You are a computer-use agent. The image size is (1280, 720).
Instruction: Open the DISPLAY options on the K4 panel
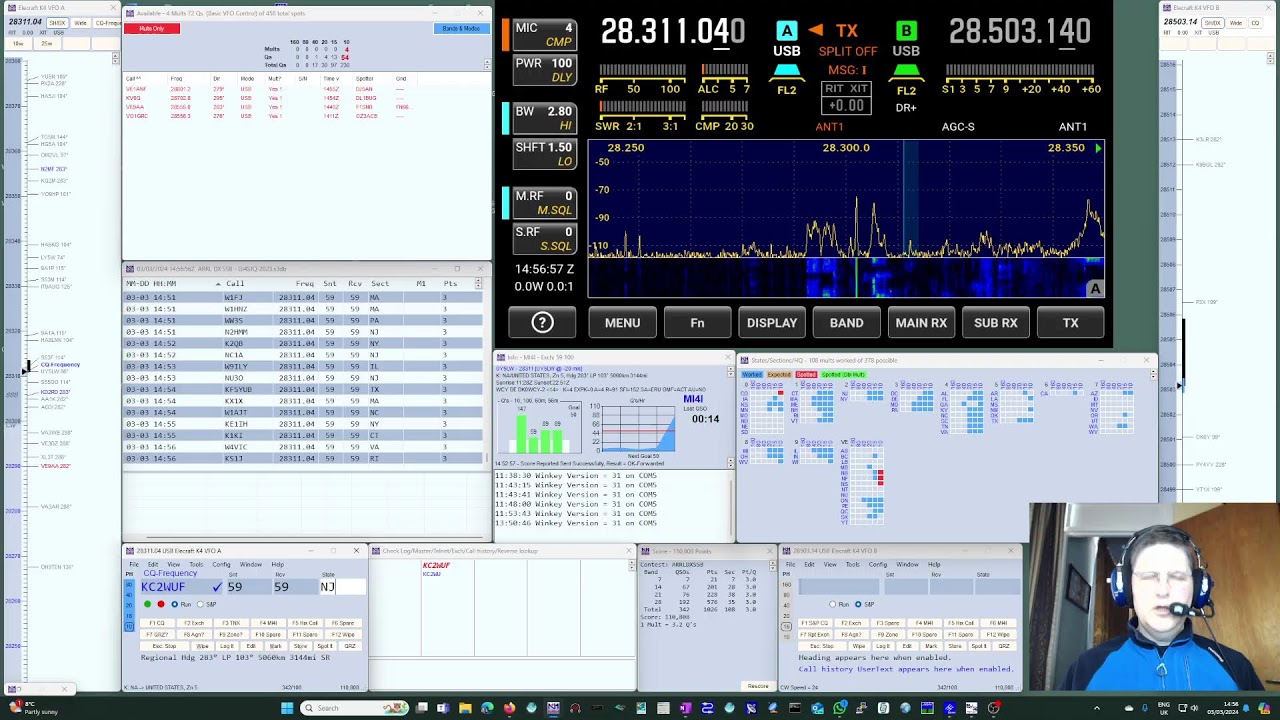[772, 323]
